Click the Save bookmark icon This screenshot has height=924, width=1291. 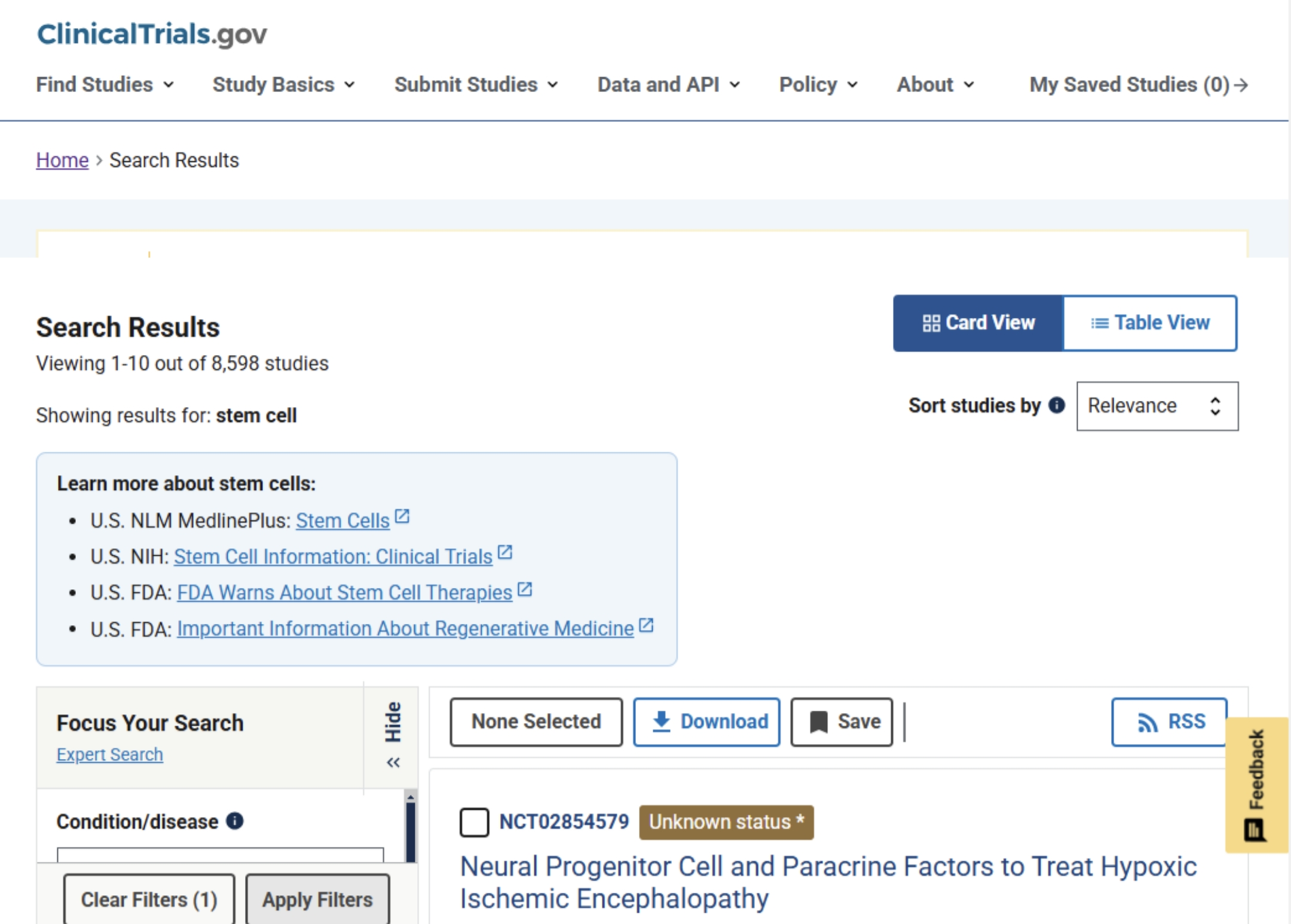click(x=818, y=721)
